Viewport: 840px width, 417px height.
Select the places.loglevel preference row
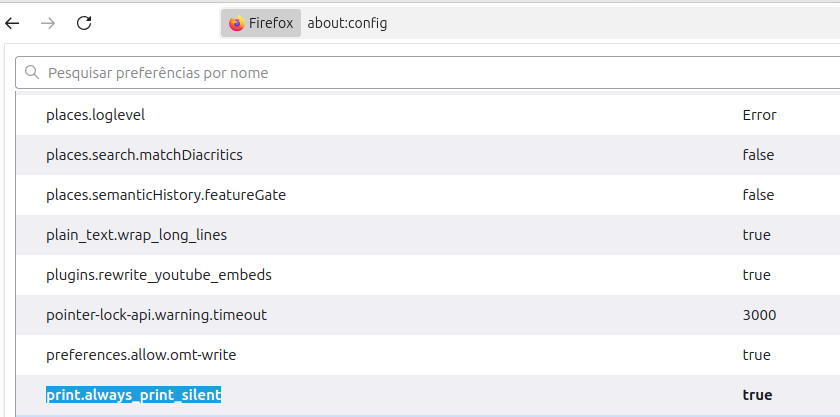[x=96, y=115]
